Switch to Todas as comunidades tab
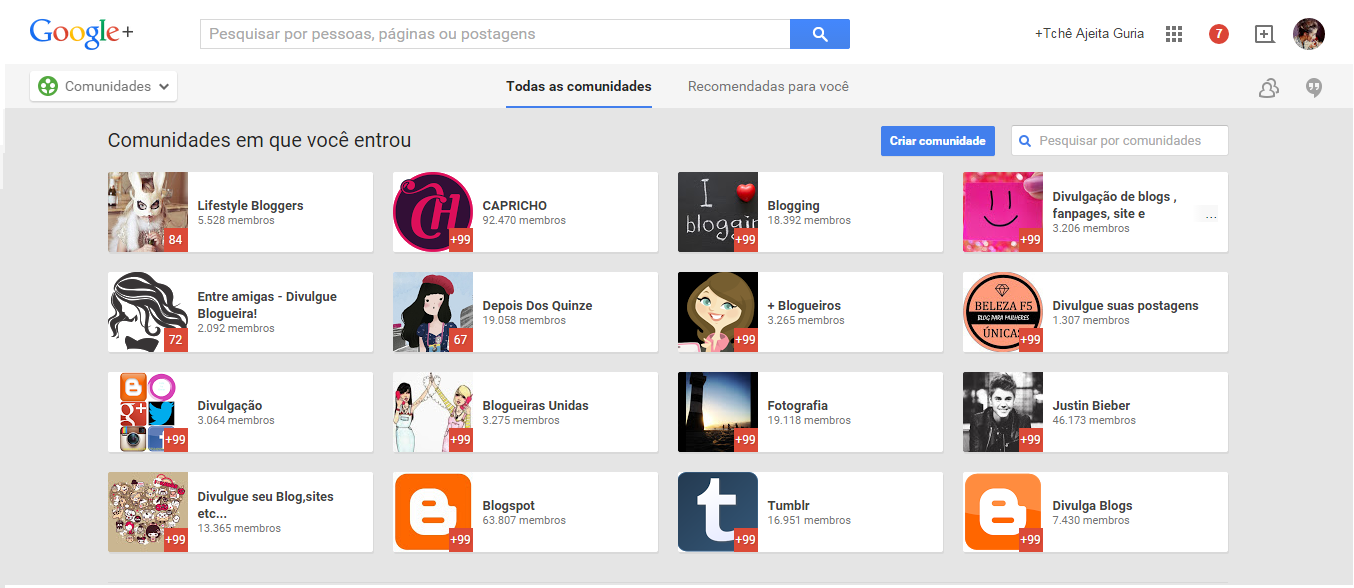The image size is (1354, 588). pos(579,86)
